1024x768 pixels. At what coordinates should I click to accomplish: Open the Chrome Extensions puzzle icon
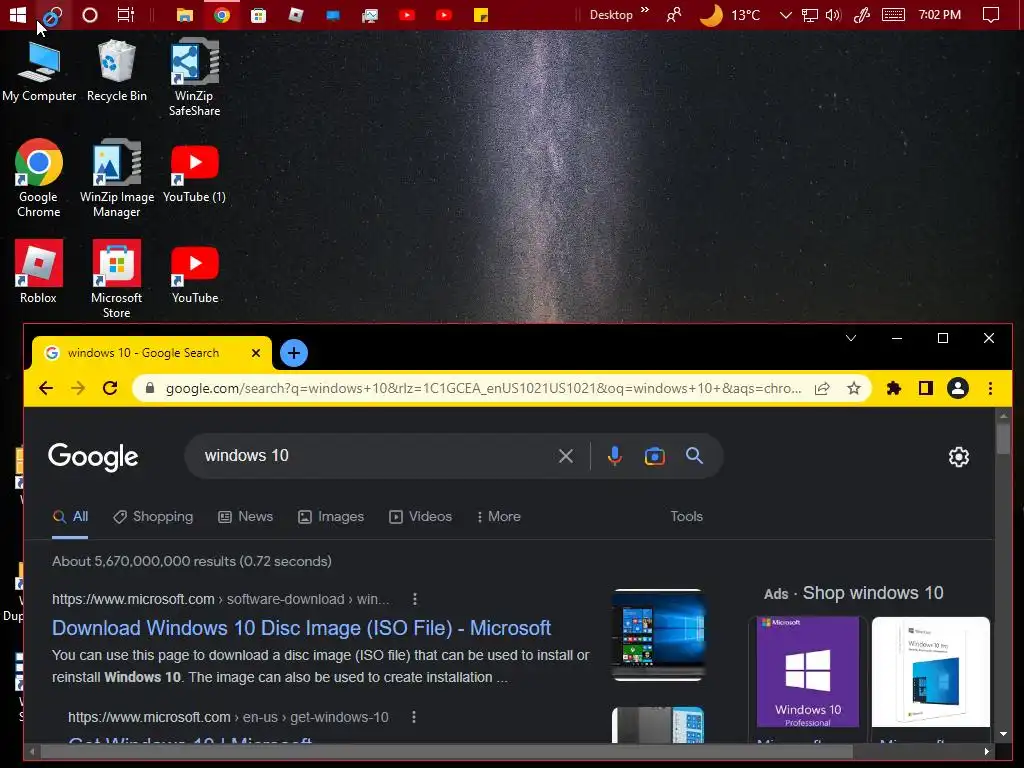click(893, 389)
